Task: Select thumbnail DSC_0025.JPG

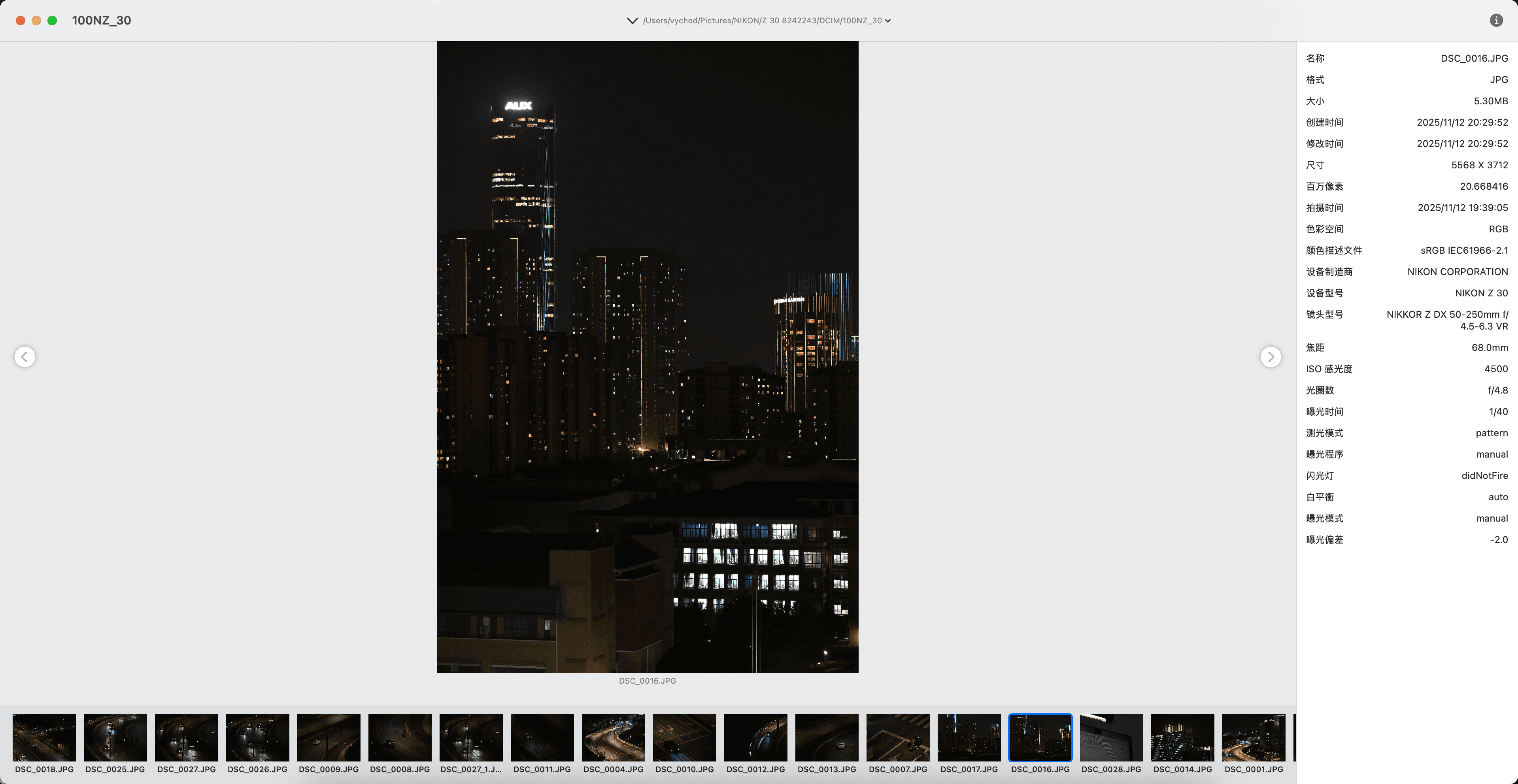Action: [x=115, y=737]
